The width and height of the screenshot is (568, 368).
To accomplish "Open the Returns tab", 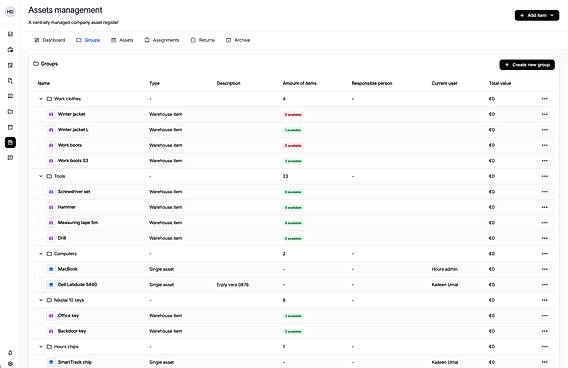I will pyautogui.click(x=203, y=40).
